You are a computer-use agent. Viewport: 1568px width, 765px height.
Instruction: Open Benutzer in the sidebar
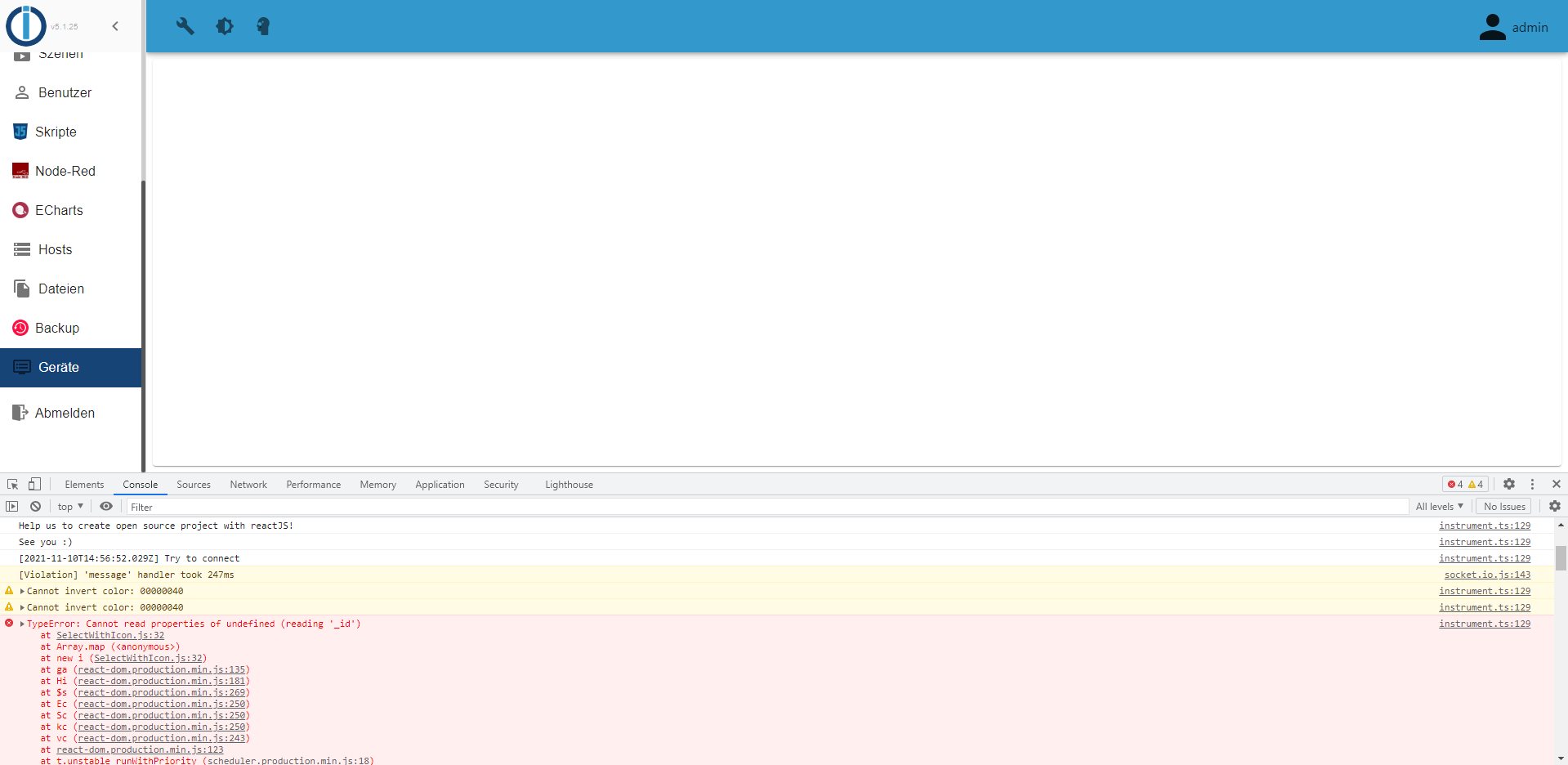click(71, 92)
